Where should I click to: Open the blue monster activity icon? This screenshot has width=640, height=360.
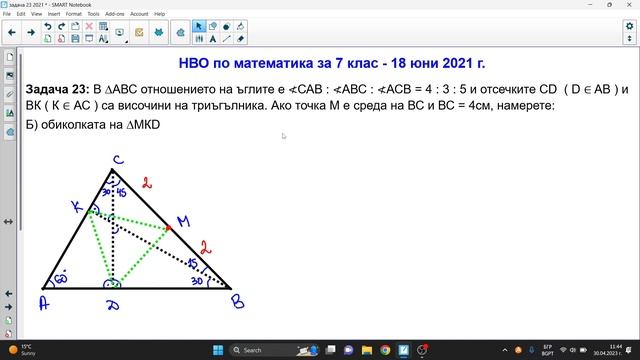pos(158,33)
